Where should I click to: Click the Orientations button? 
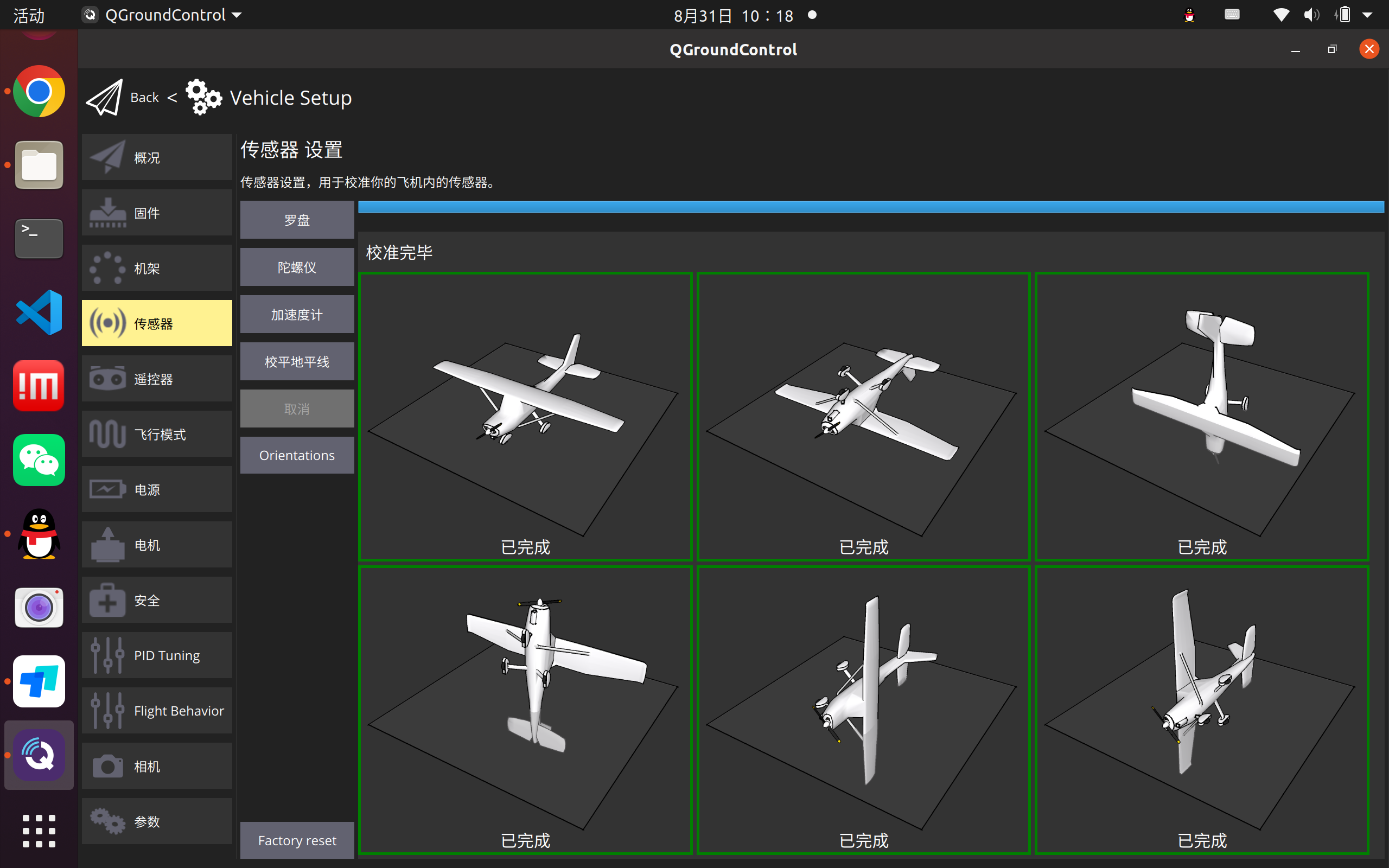pyautogui.click(x=297, y=455)
